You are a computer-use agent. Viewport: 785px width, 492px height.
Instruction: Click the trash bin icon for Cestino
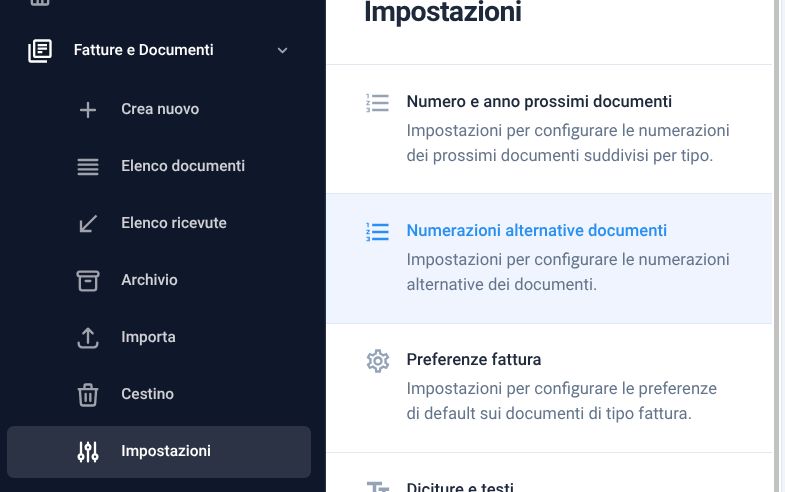coord(88,395)
